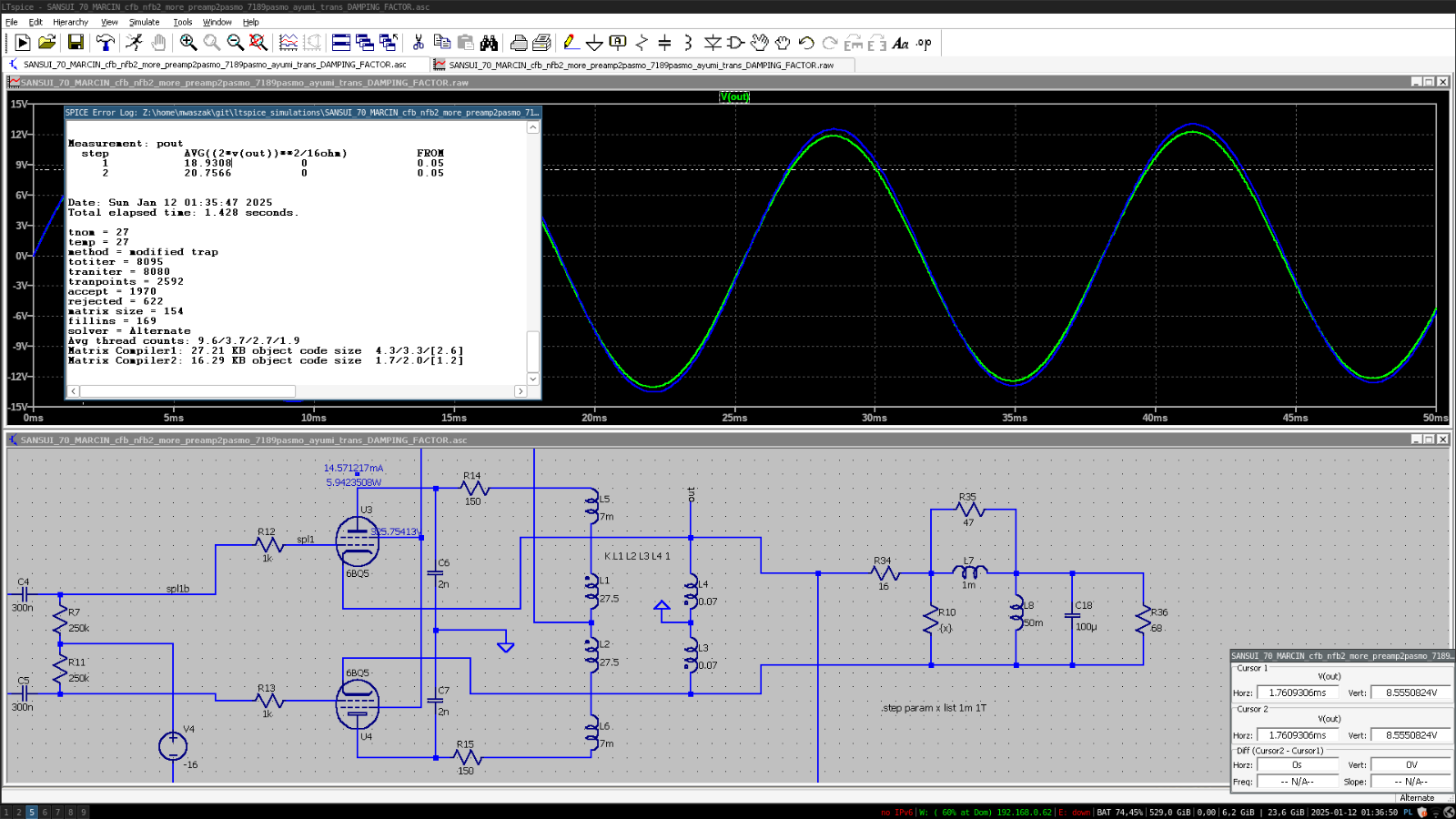Click the K L1 L2 L3 L4 1 directive

point(637,556)
